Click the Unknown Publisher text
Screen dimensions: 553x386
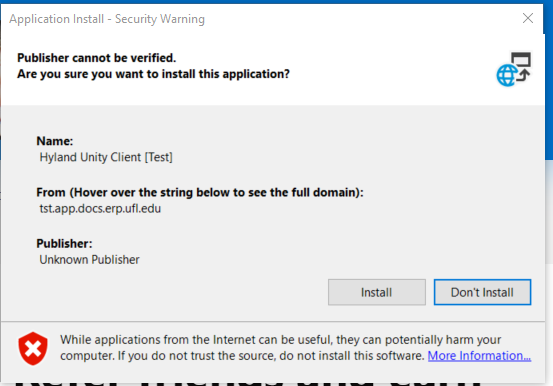(x=89, y=260)
